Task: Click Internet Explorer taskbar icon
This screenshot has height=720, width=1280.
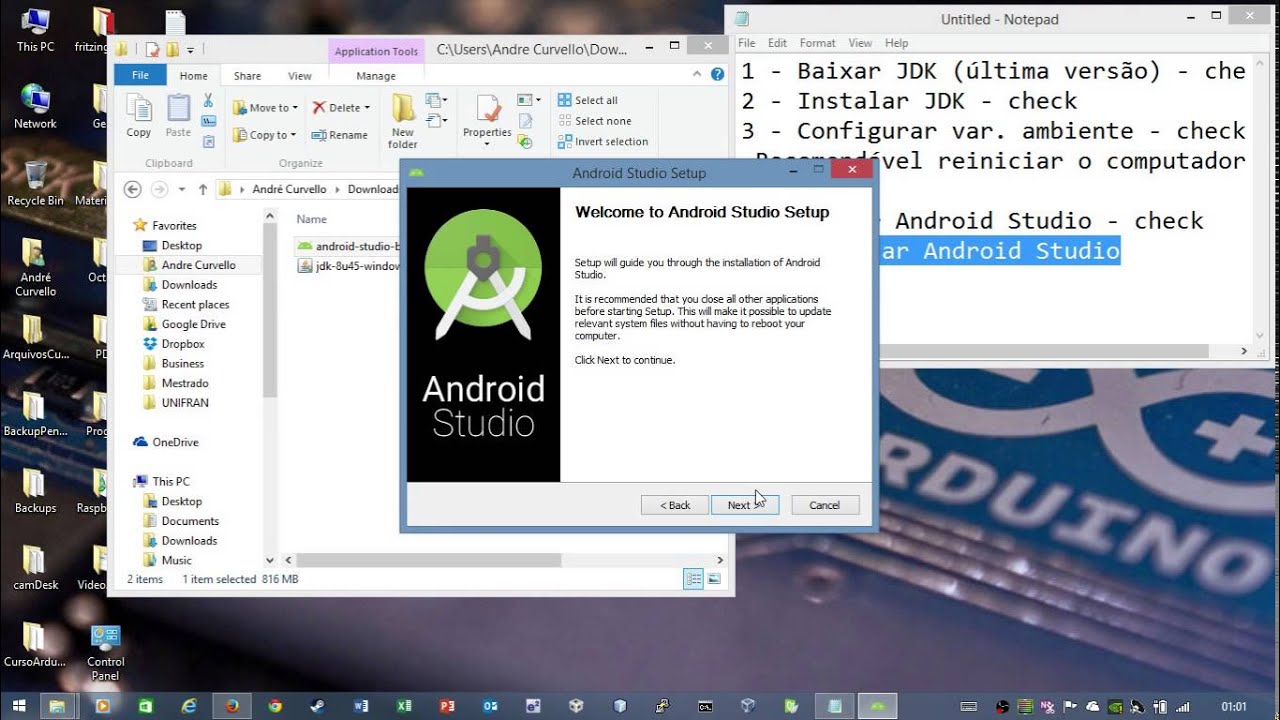Action: tap(189, 705)
